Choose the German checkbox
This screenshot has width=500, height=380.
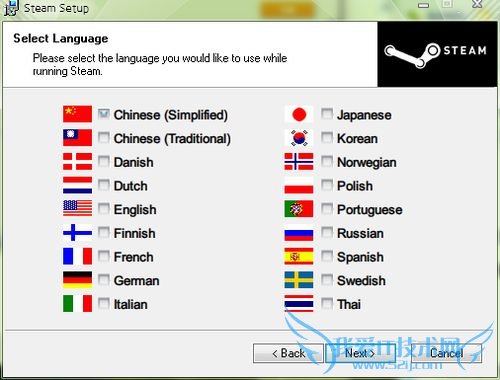(x=104, y=280)
